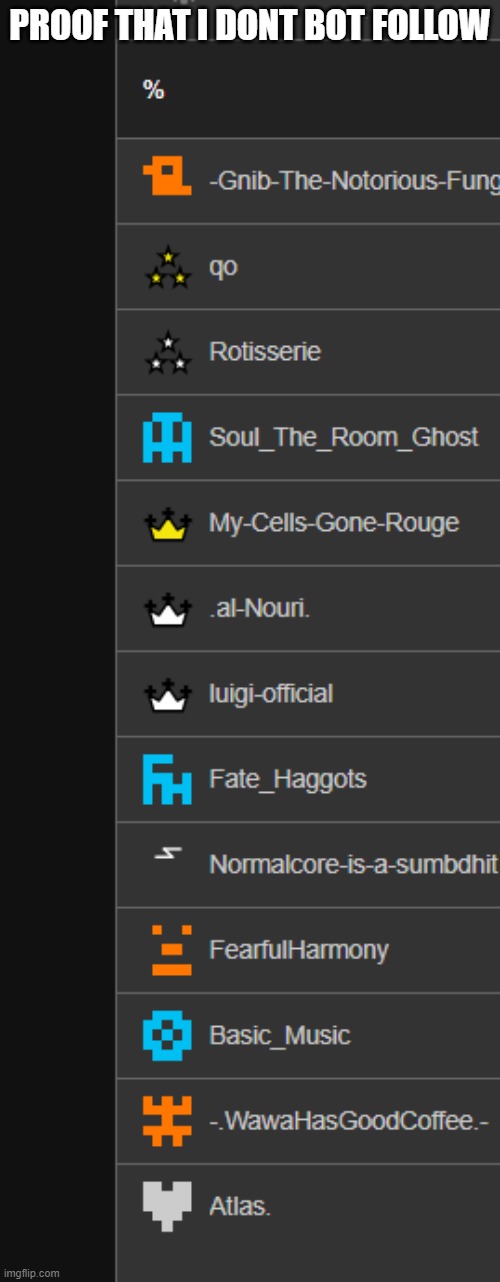Select the Basic_Music username

pyautogui.click(x=280, y=1035)
